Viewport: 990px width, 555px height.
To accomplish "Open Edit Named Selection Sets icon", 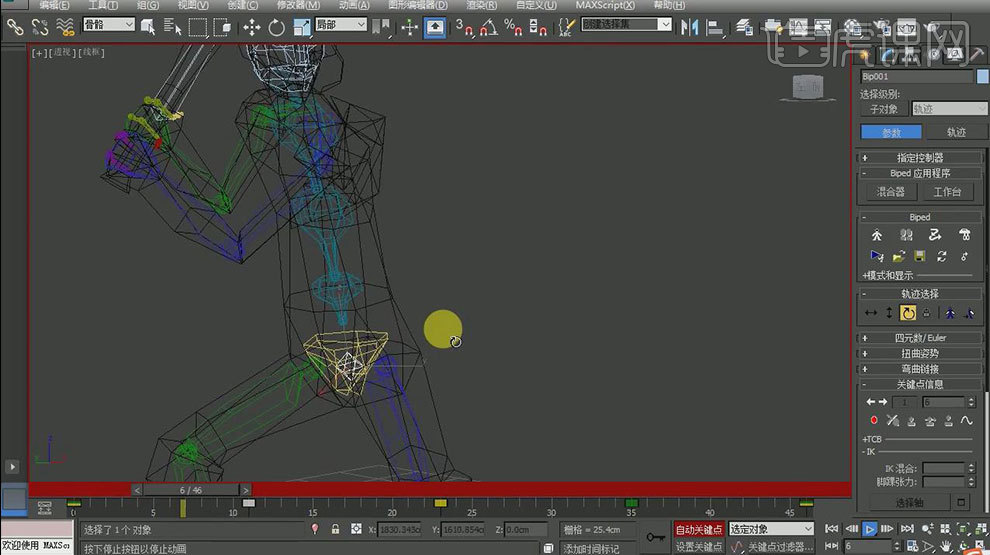I will tap(566, 27).
